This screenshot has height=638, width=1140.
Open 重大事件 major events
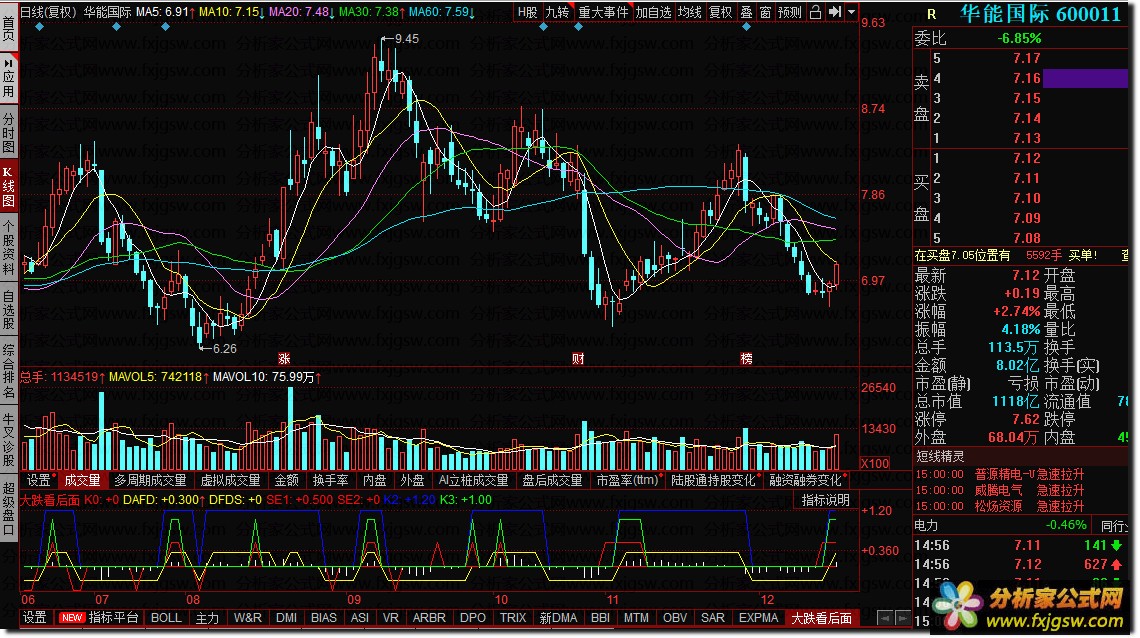click(x=603, y=12)
